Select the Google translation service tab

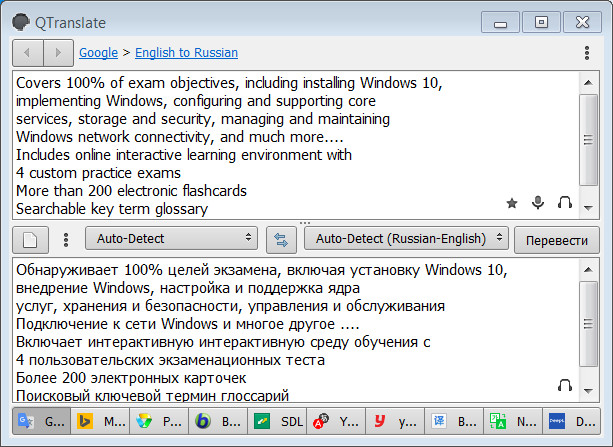(x=42, y=421)
